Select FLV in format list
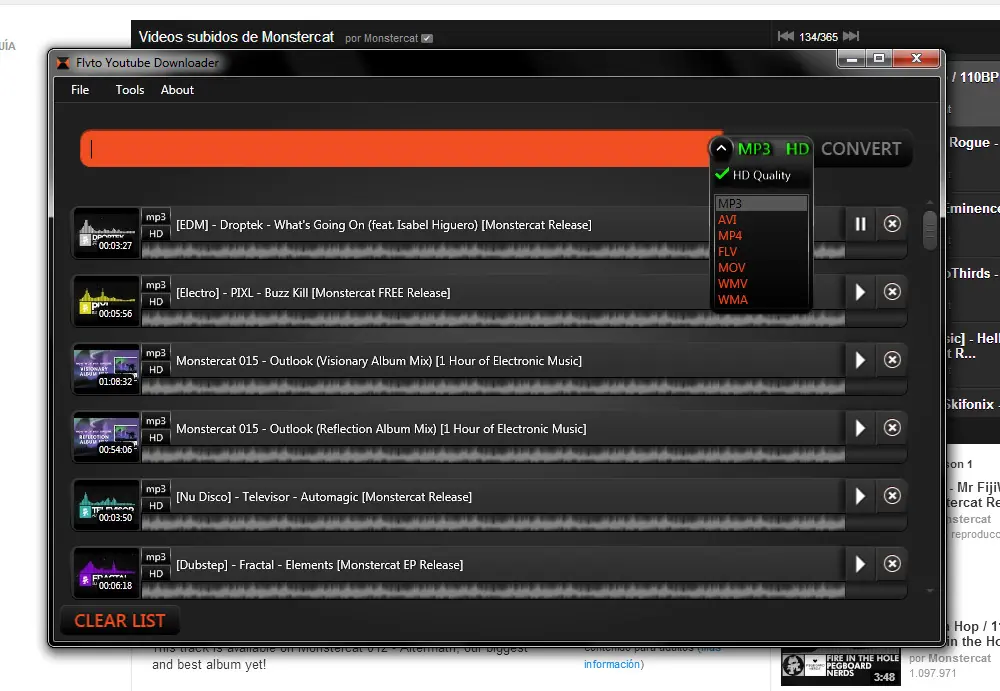 click(761, 251)
